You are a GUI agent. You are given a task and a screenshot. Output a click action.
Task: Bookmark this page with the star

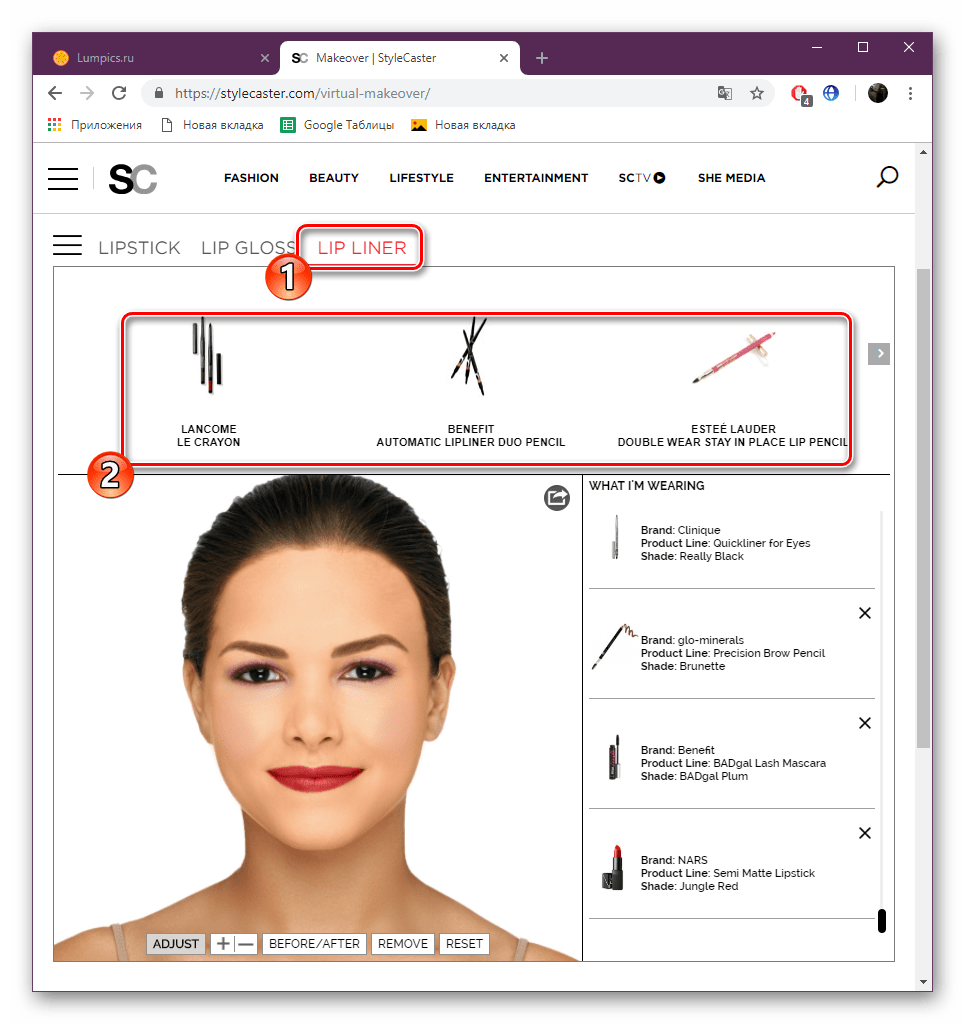pos(757,93)
